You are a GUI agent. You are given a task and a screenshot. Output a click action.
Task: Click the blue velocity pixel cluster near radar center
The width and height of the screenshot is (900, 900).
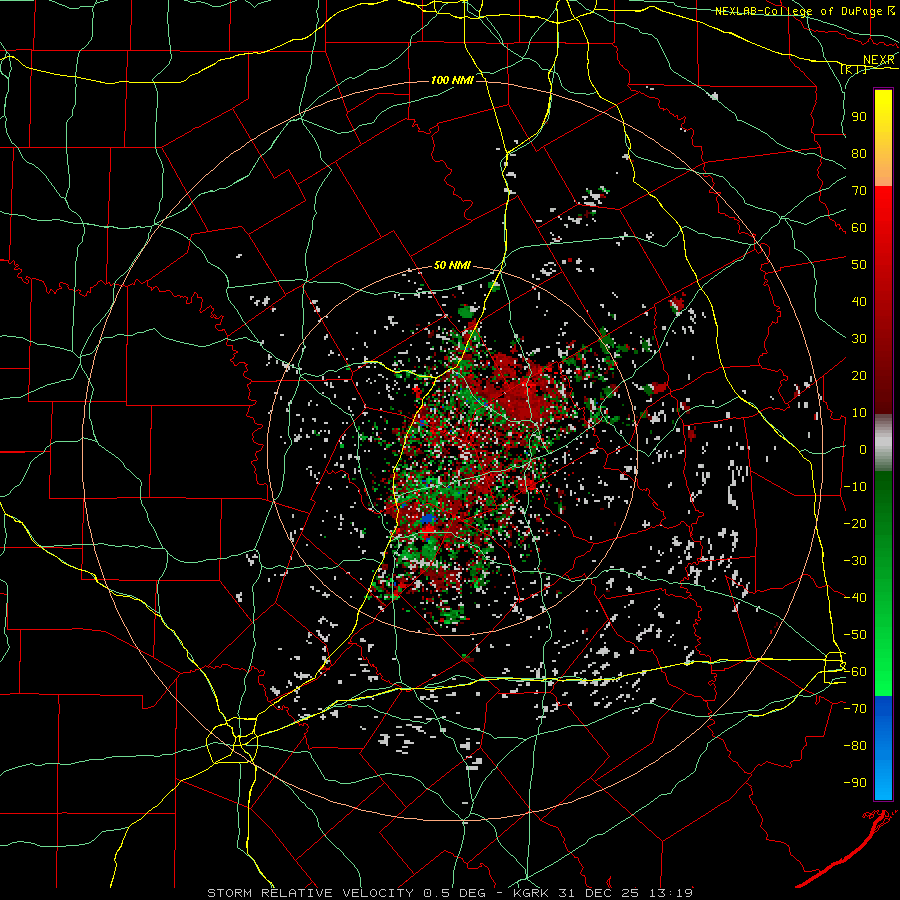click(x=428, y=519)
